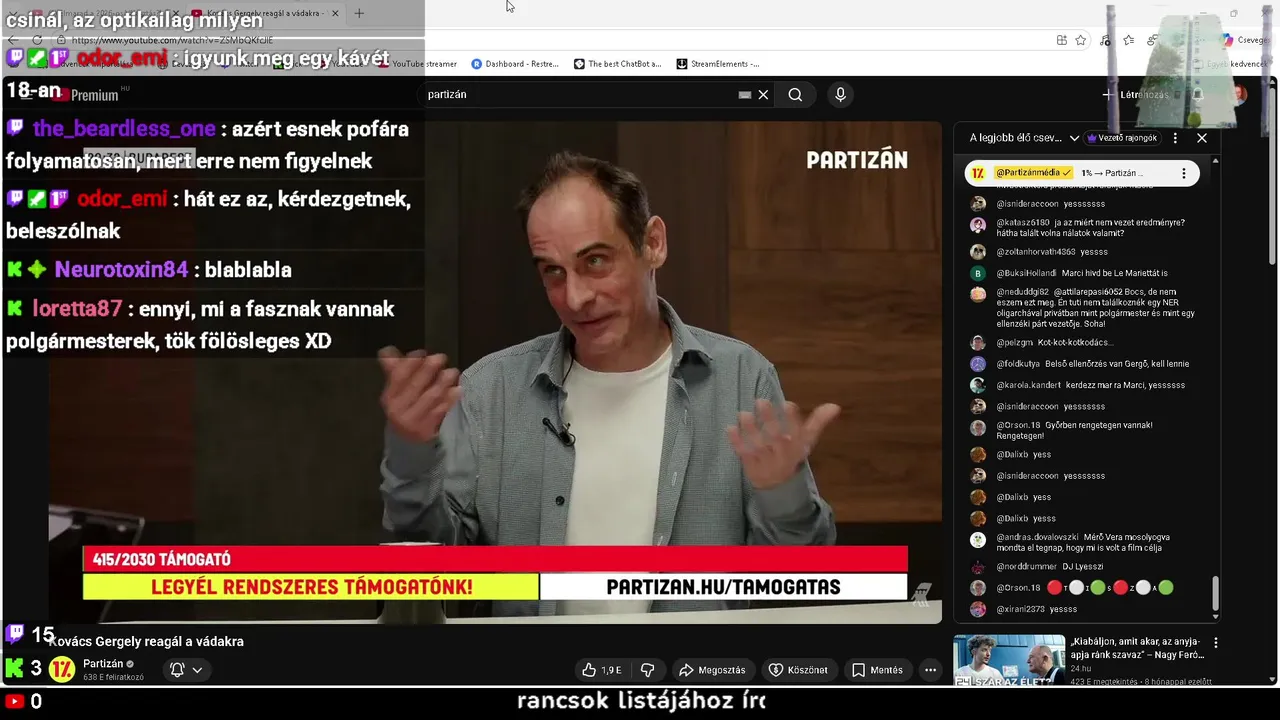Open YouTube notifications bell in header
This screenshot has height=720, width=1280.
[1197, 95]
